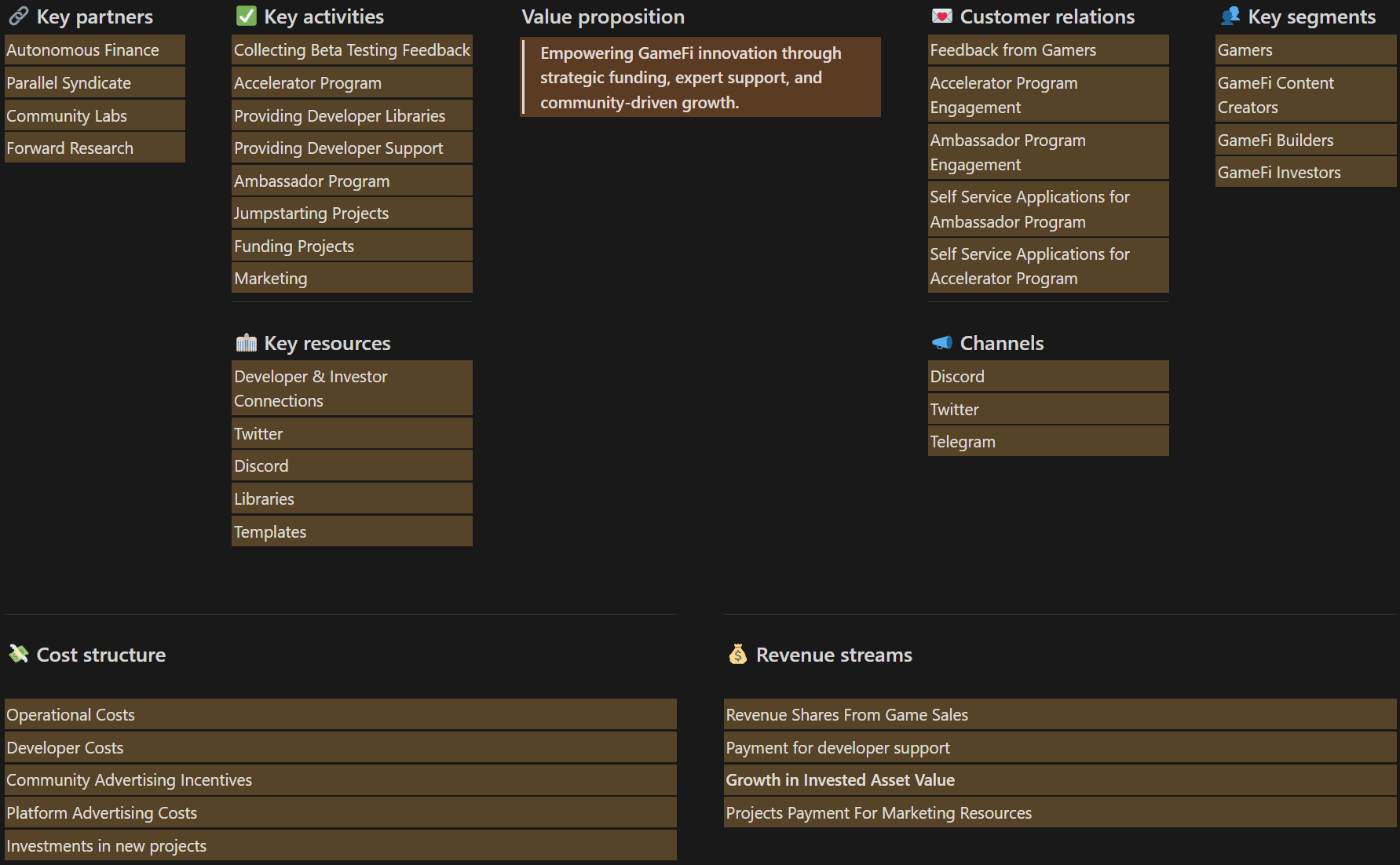The height and width of the screenshot is (865, 1400).
Task: Click the green checkmark icon for Key activities
Action: pyautogui.click(x=246, y=16)
